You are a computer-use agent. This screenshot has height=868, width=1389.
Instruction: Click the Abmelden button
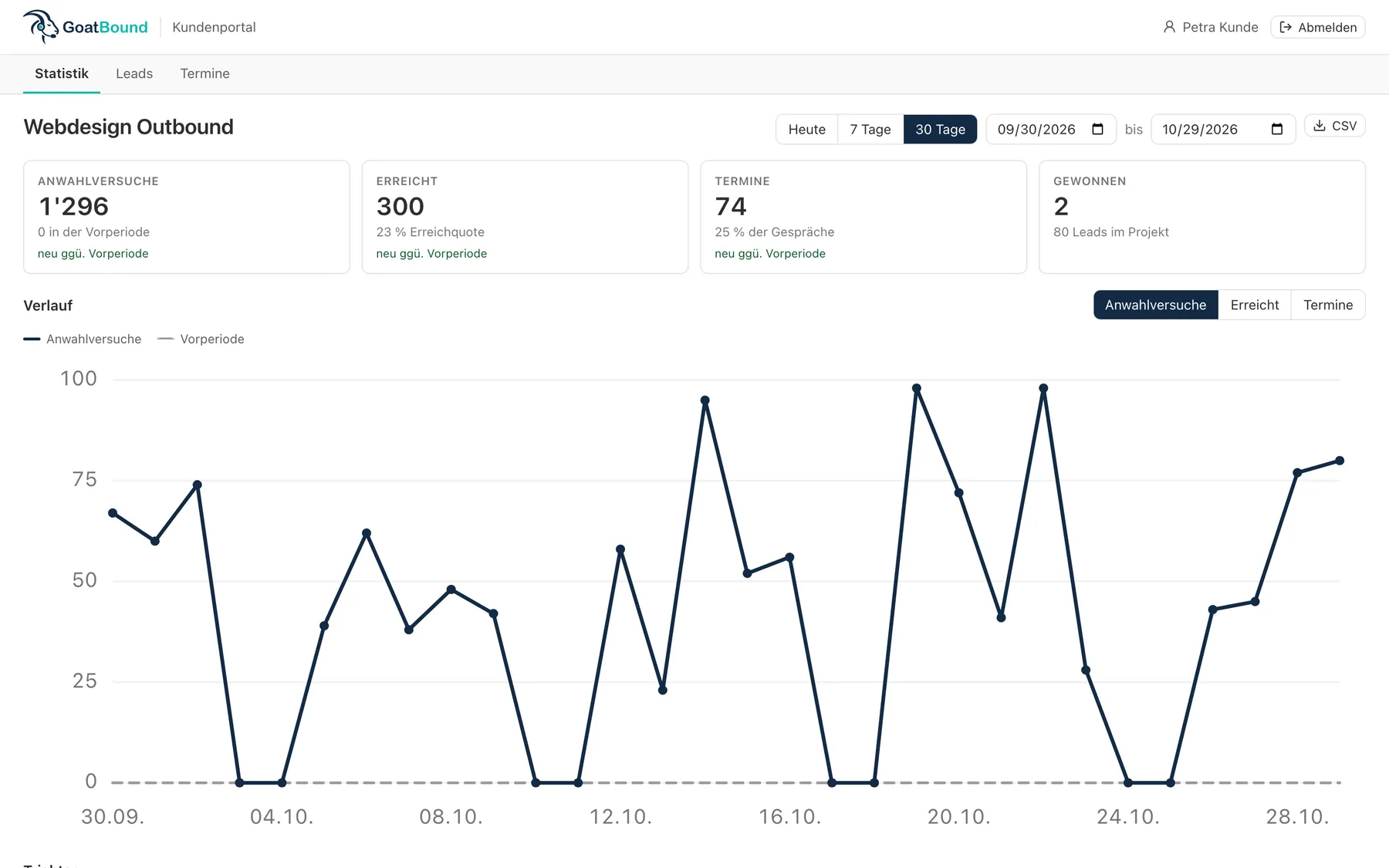(1318, 27)
